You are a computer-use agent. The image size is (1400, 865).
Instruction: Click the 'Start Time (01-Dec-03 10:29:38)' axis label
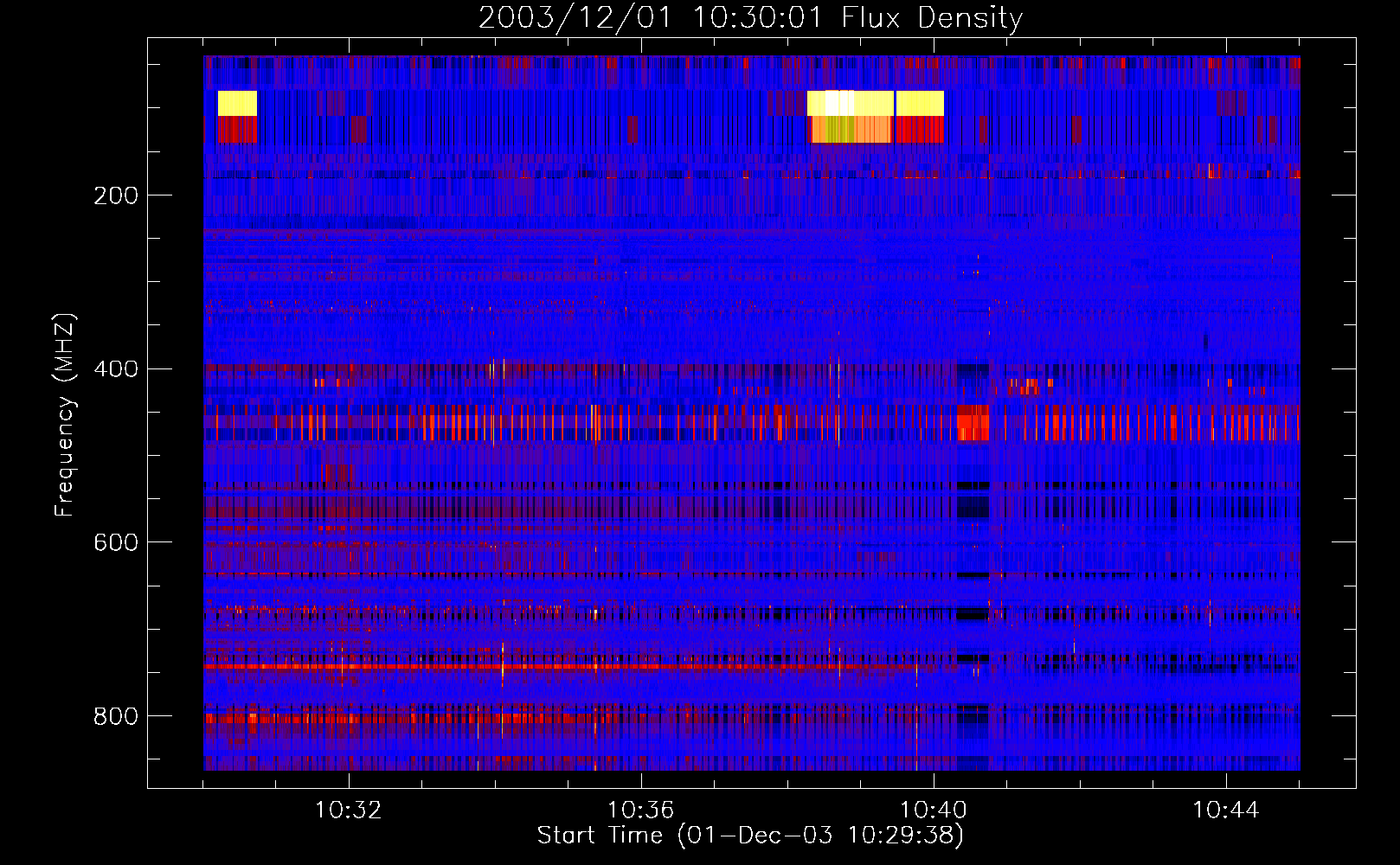(750, 836)
